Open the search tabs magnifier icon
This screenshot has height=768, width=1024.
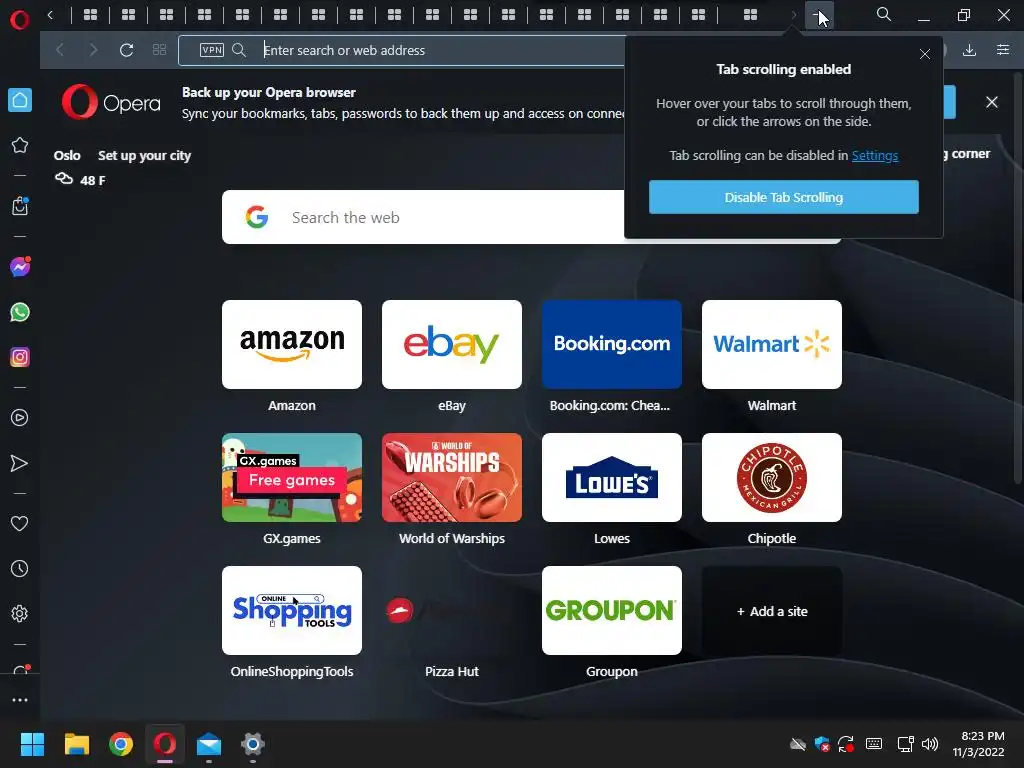pos(884,14)
